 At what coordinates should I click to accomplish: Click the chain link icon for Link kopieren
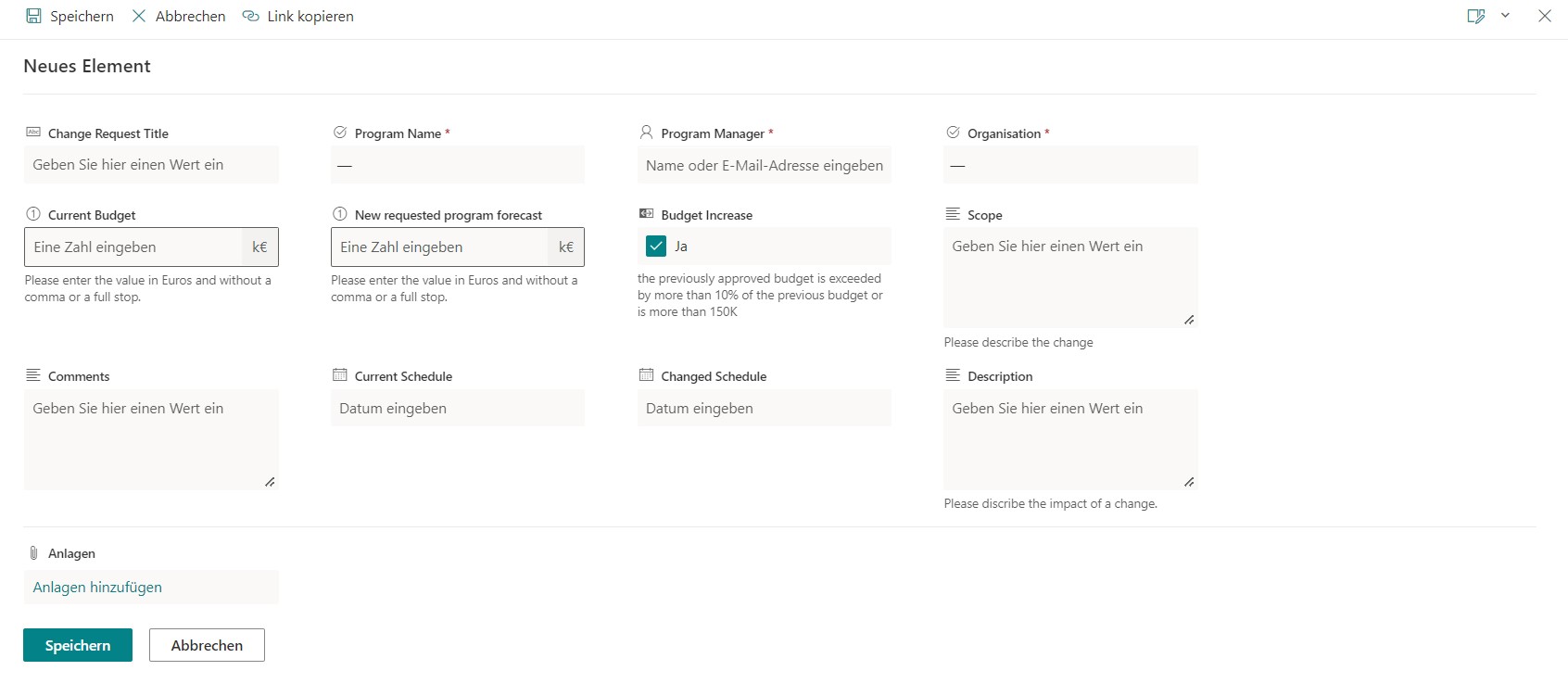click(x=250, y=17)
